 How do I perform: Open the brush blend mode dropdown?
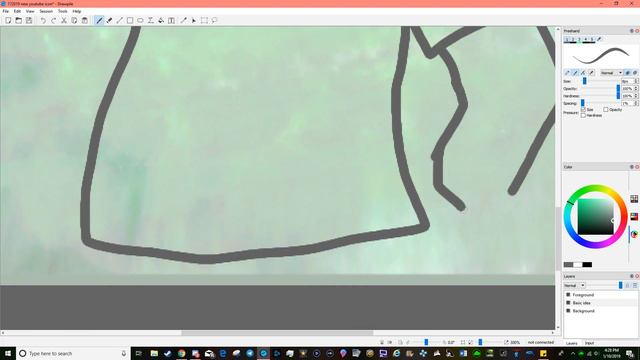611,73
